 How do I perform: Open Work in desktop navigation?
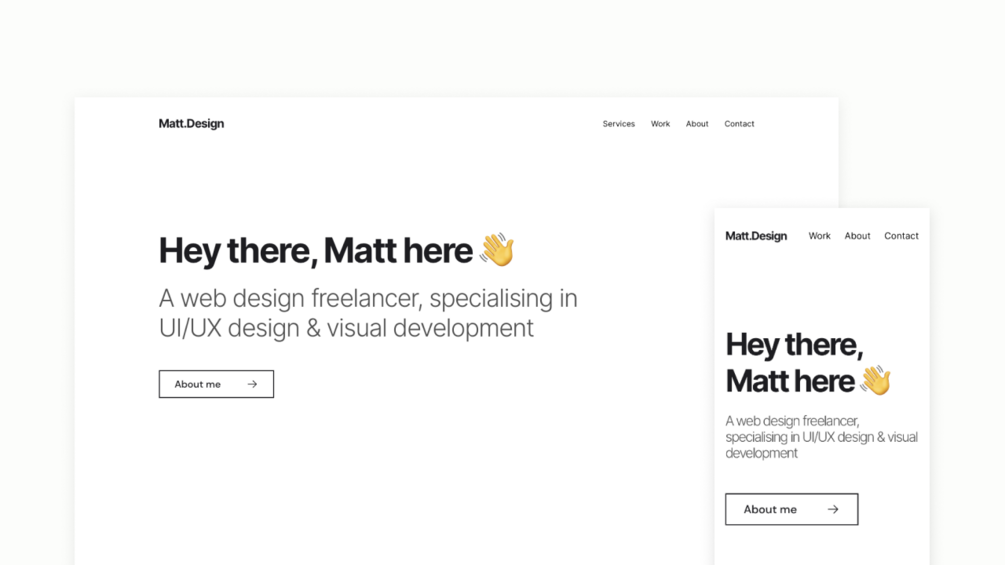pos(660,124)
